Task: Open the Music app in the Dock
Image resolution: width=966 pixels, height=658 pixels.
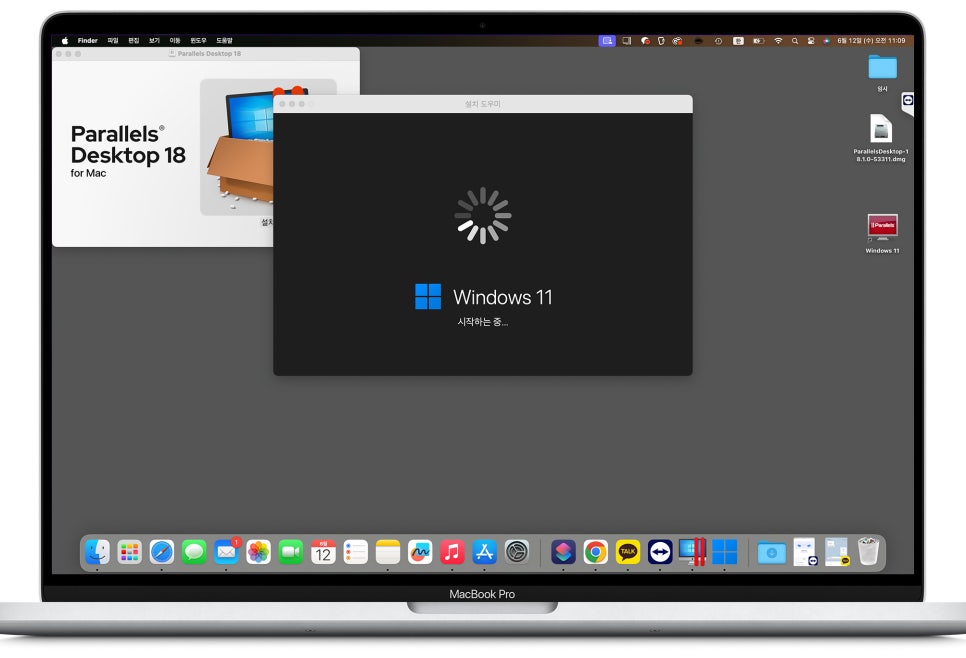Action: click(452, 552)
